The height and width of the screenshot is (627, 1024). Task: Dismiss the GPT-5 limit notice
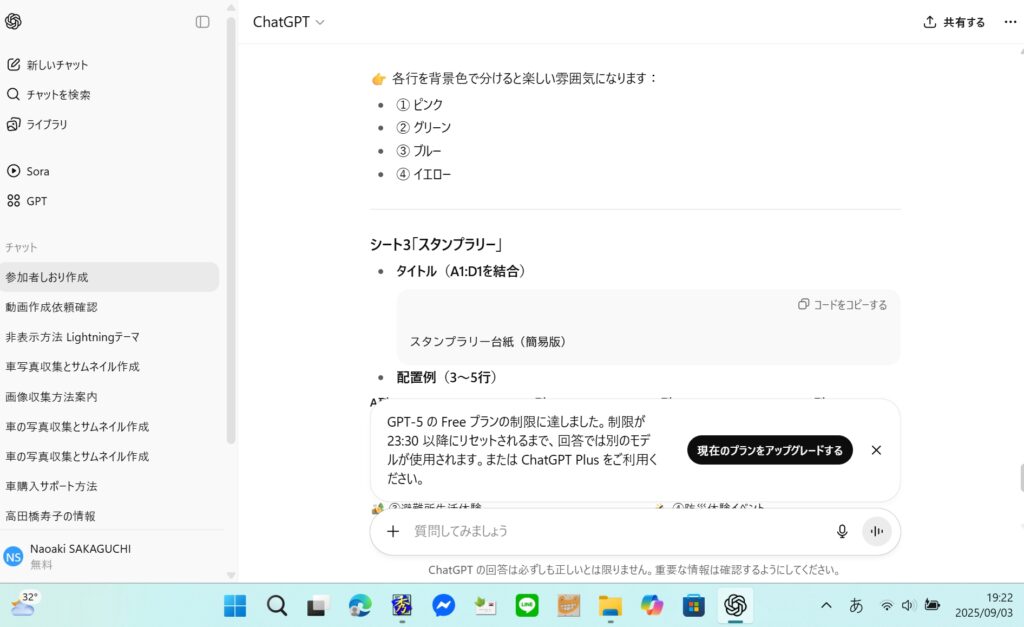876,450
